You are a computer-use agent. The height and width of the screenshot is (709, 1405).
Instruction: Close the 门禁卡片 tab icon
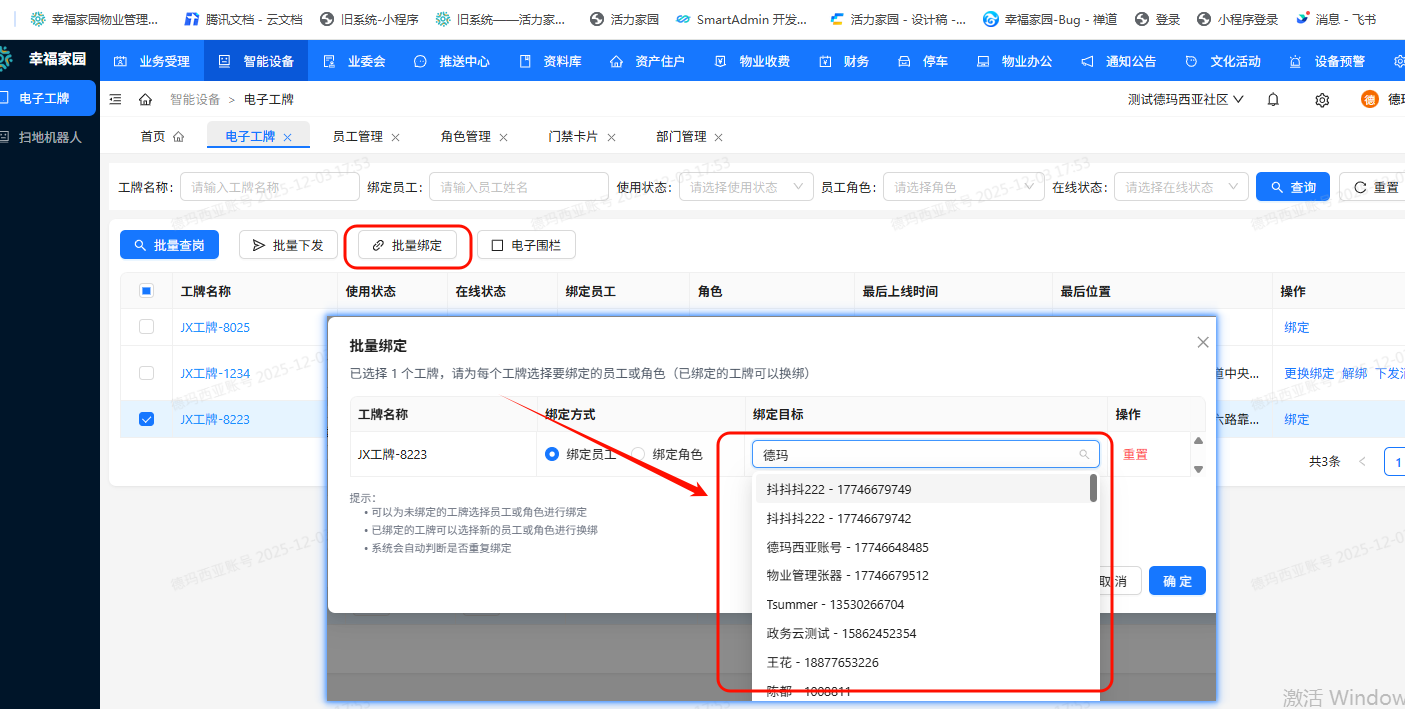tap(611, 137)
